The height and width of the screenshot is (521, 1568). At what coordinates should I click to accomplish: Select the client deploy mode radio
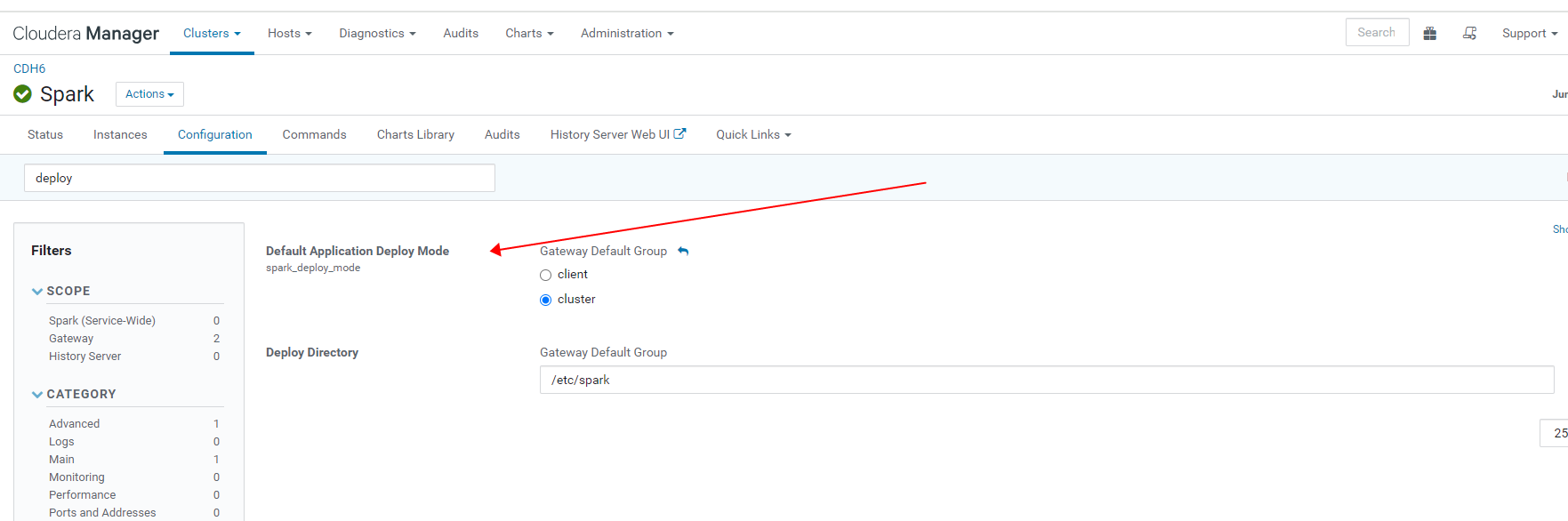tap(546, 276)
